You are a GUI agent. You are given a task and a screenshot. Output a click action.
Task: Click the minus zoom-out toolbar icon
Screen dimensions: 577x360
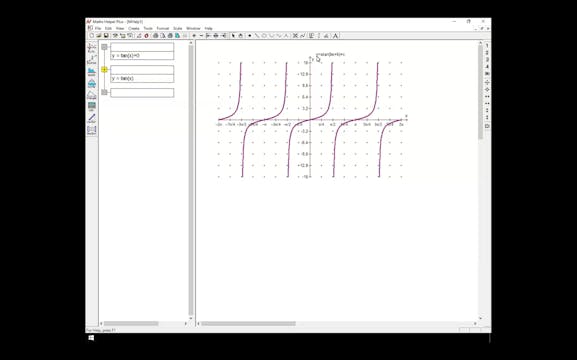(x=201, y=36)
